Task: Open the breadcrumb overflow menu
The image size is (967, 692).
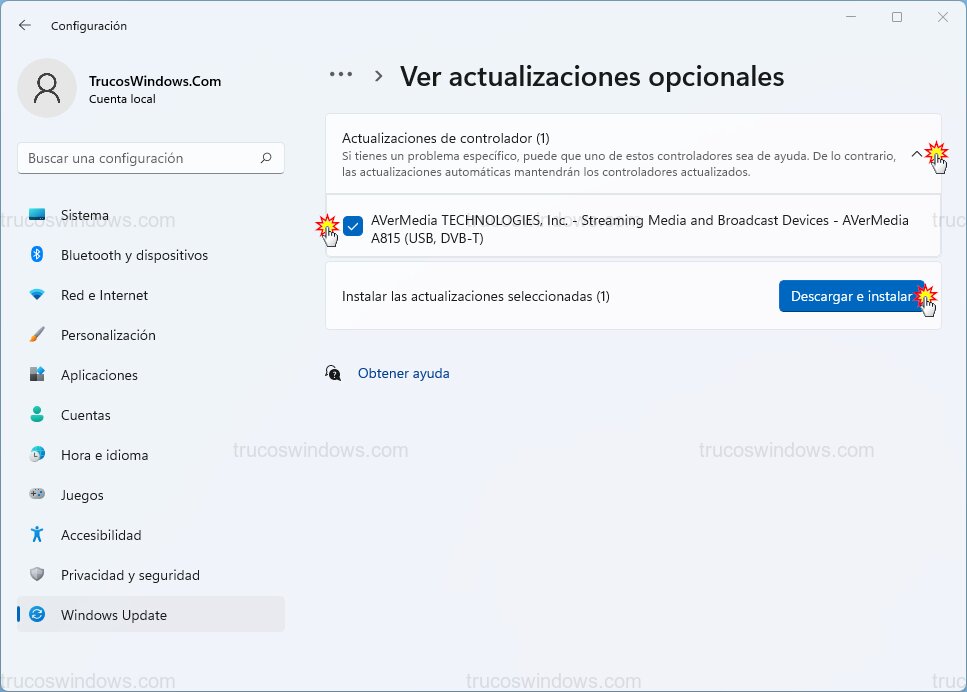Action: pyautogui.click(x=340, y=74)
